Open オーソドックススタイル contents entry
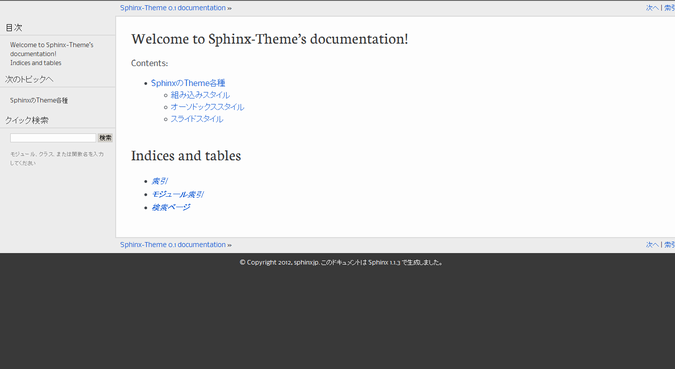675x369 pixels. pyautogui.click(x=207, y=107)
